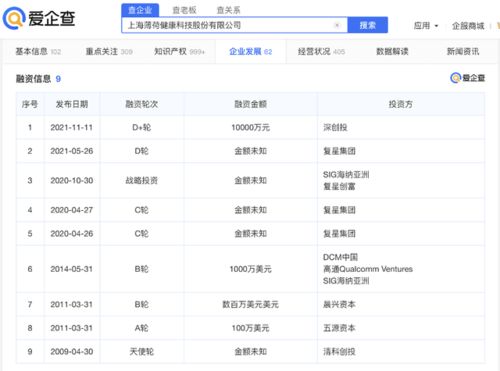Viewport: 500px width, 371px height.
Task: Select the 10000万元 amount cell
Action: [250, 127]
